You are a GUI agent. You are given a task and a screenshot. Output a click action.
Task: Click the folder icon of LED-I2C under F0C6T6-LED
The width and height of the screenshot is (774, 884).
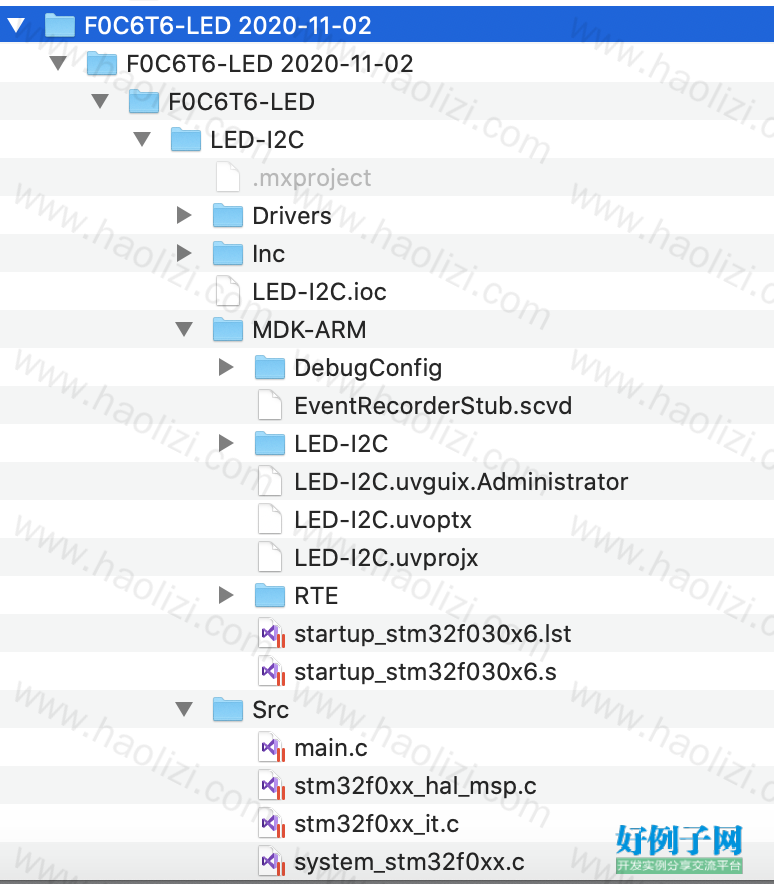click(186, 139)
